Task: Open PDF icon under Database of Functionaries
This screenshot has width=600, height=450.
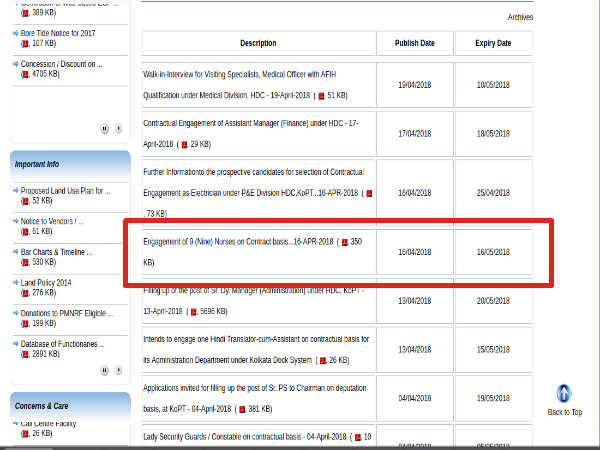Action: pyautogui.click(x=25, y=354)
